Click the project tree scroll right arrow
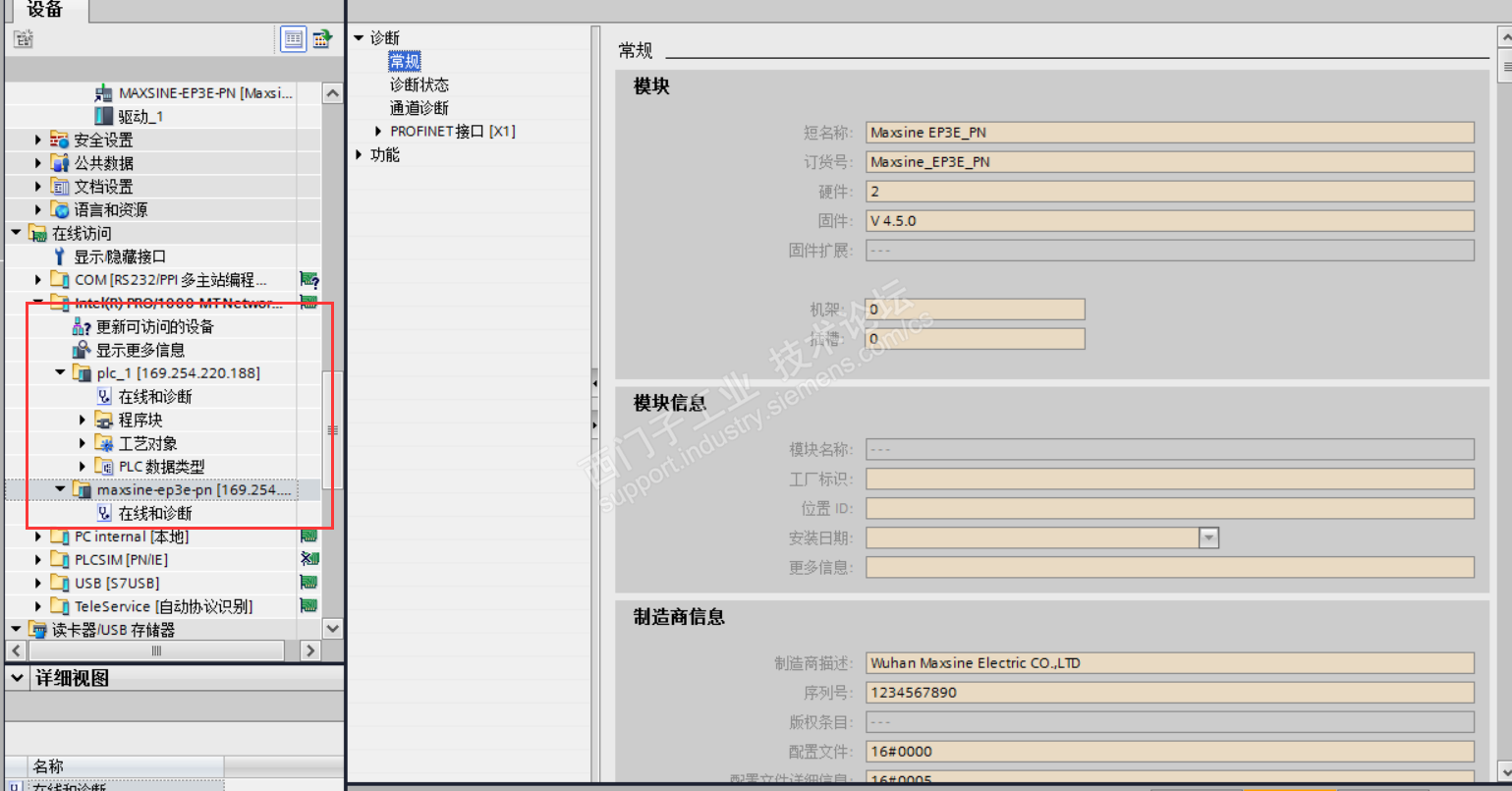Viewport: 1512px width, 791px height. click(x=310, y=650)
